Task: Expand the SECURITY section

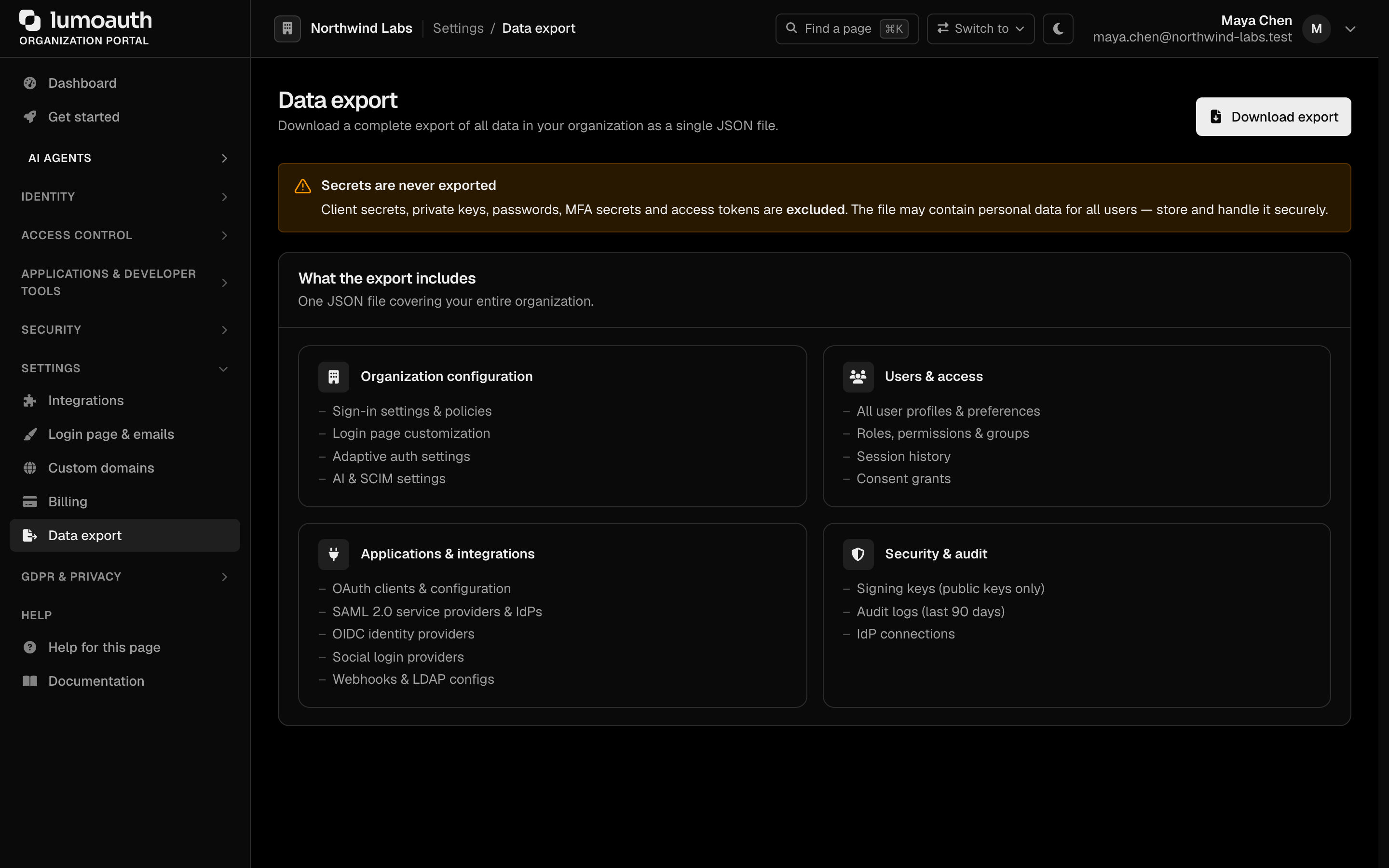Action: tap(124, 330)
